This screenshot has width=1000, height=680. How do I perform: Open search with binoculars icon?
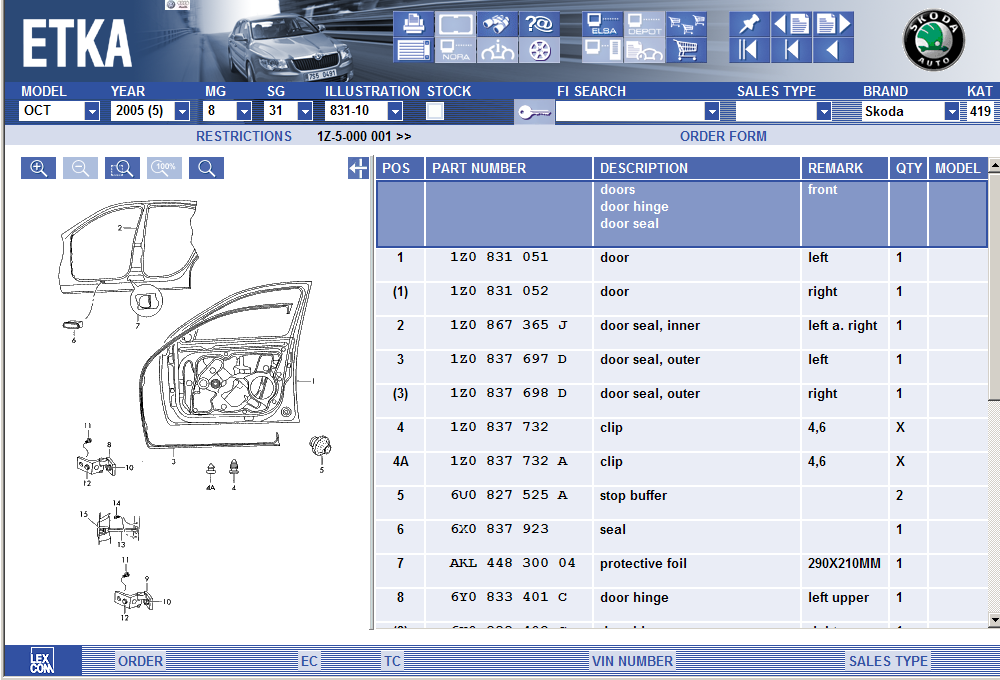(x=497, y=24)
